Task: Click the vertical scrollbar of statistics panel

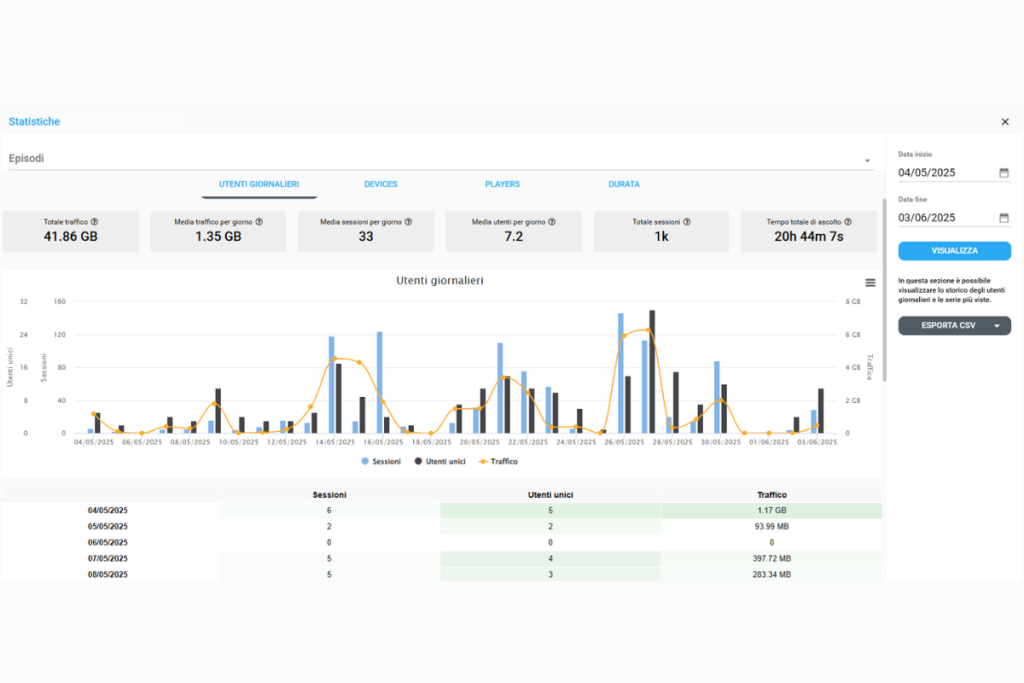Action: coord(884,290)
